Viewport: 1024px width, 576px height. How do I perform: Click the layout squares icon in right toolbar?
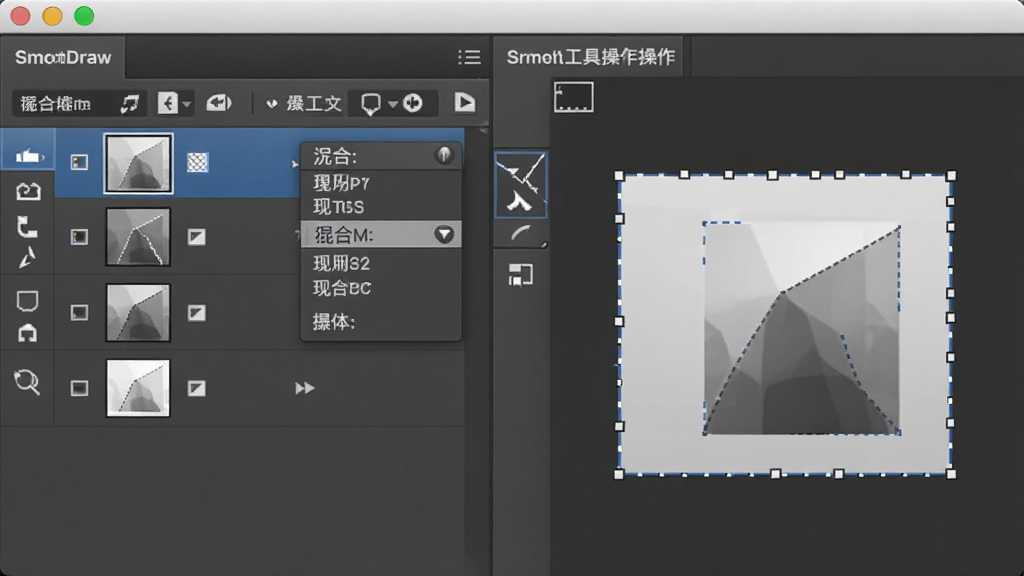tap(520, 275)
